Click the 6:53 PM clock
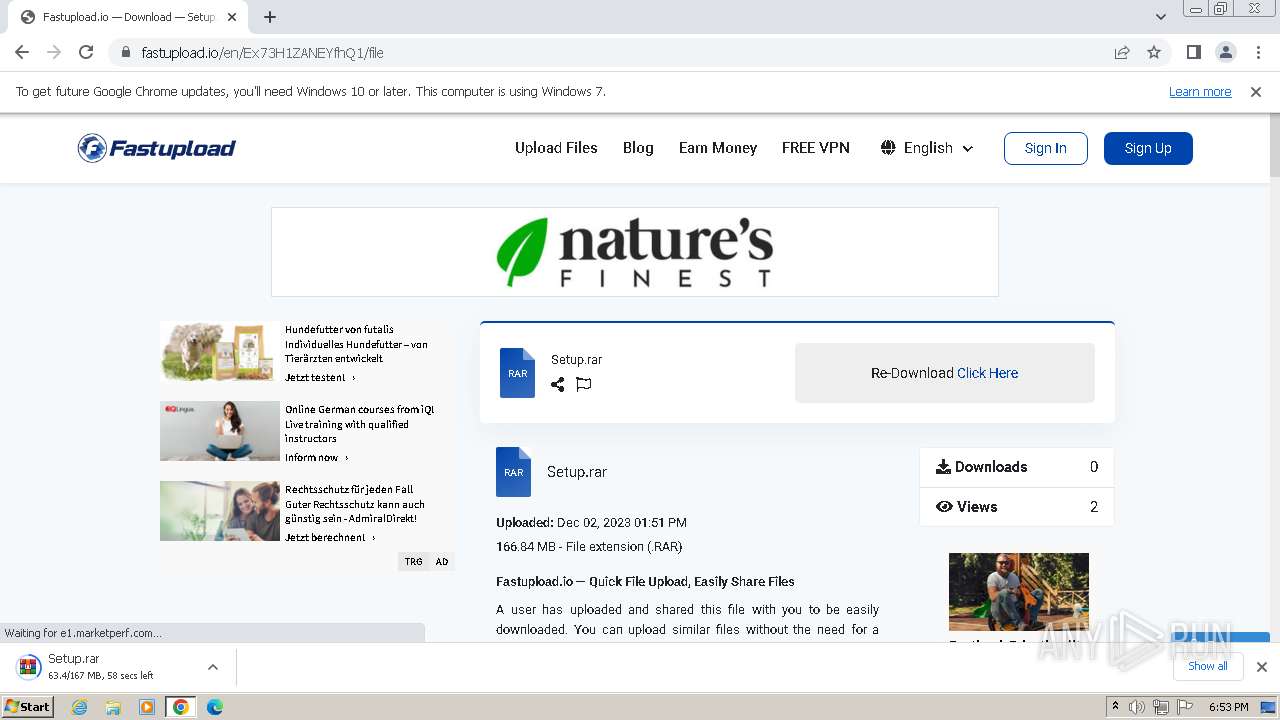The width and height of the screenshot is (1280, 720). pyautogui.click(x=1229, y=707)
